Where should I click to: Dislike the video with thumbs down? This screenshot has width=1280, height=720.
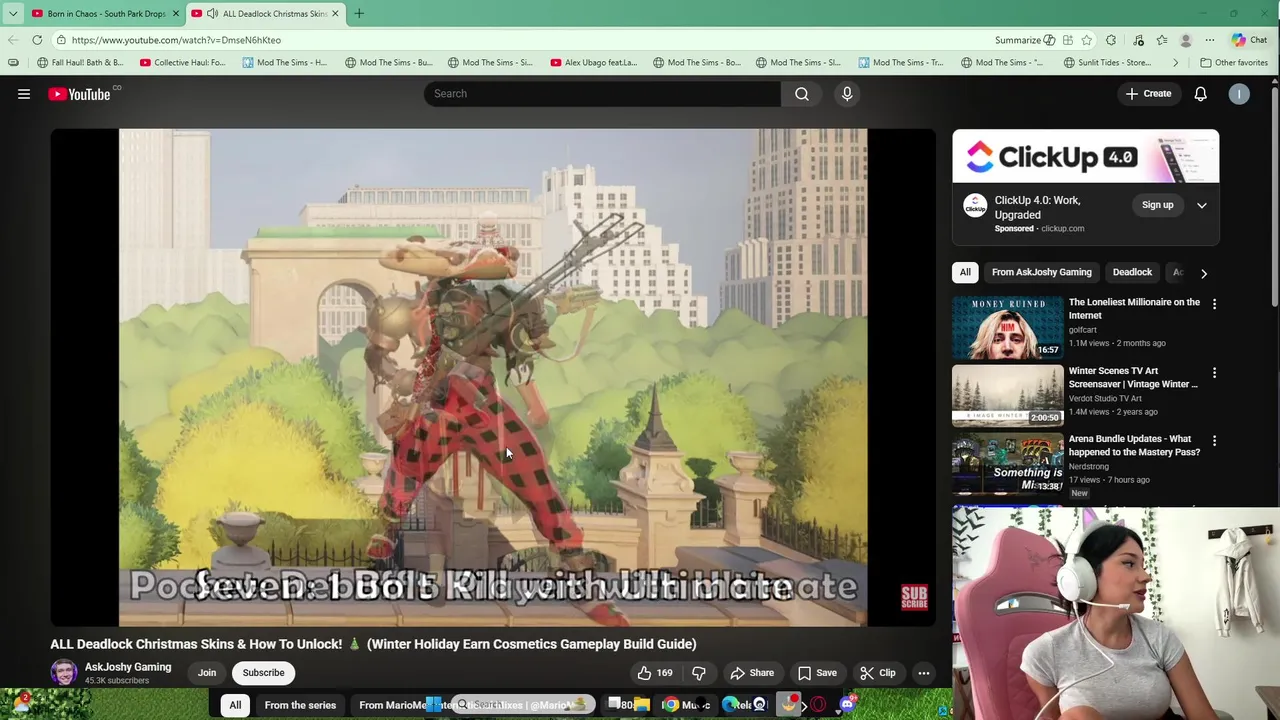699,673
